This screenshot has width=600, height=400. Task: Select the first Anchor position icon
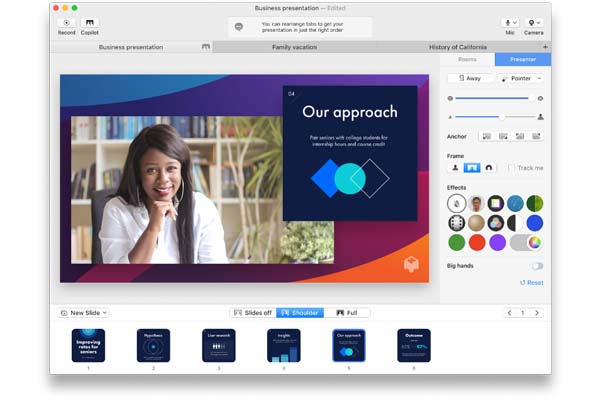487,136
